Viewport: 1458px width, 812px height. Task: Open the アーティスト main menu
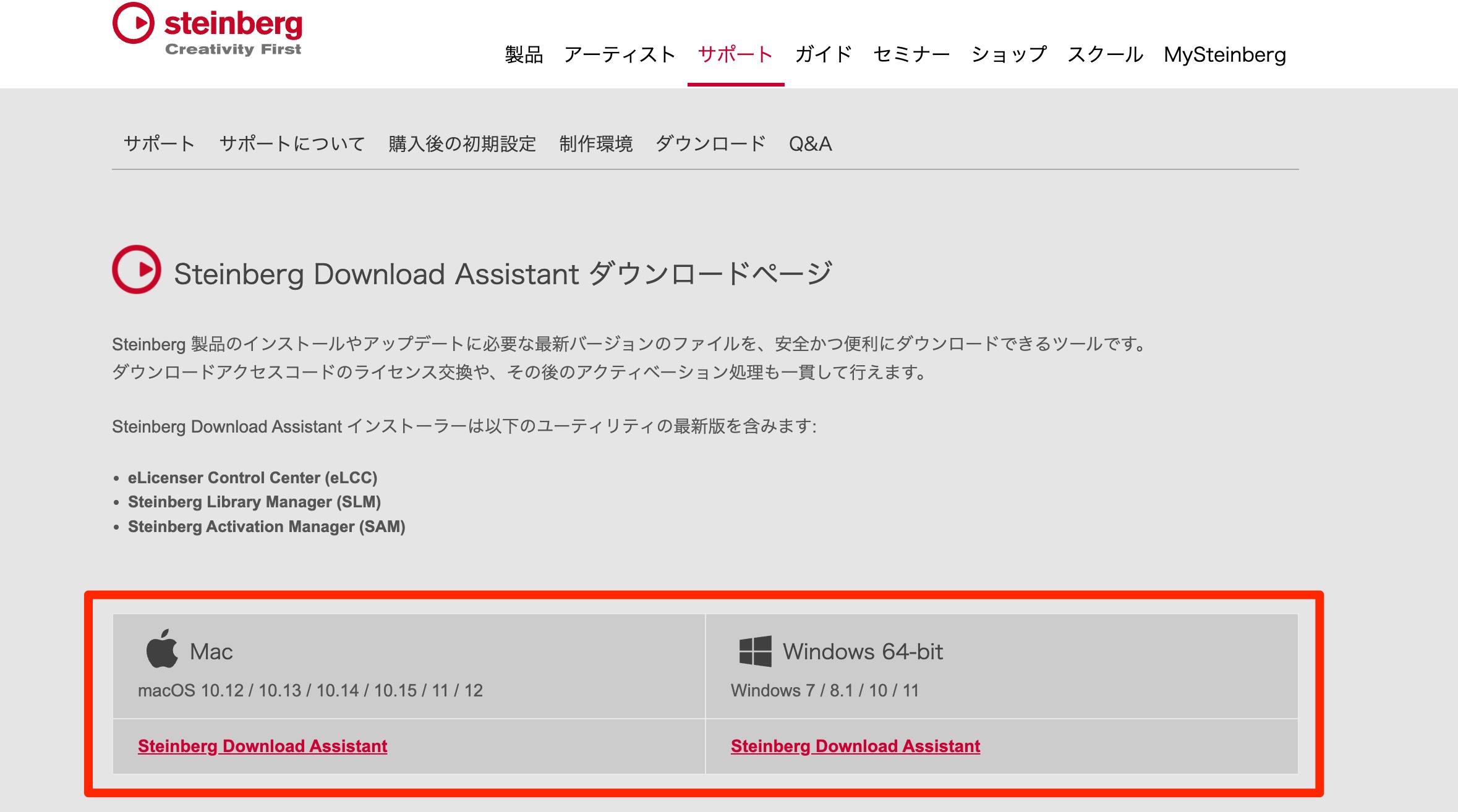620,54
